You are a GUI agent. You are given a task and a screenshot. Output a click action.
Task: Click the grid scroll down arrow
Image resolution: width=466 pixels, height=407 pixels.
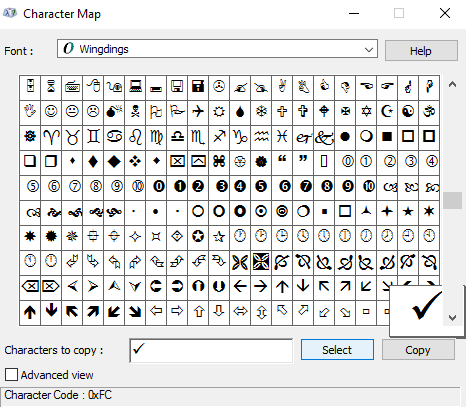tap(452, 317)
